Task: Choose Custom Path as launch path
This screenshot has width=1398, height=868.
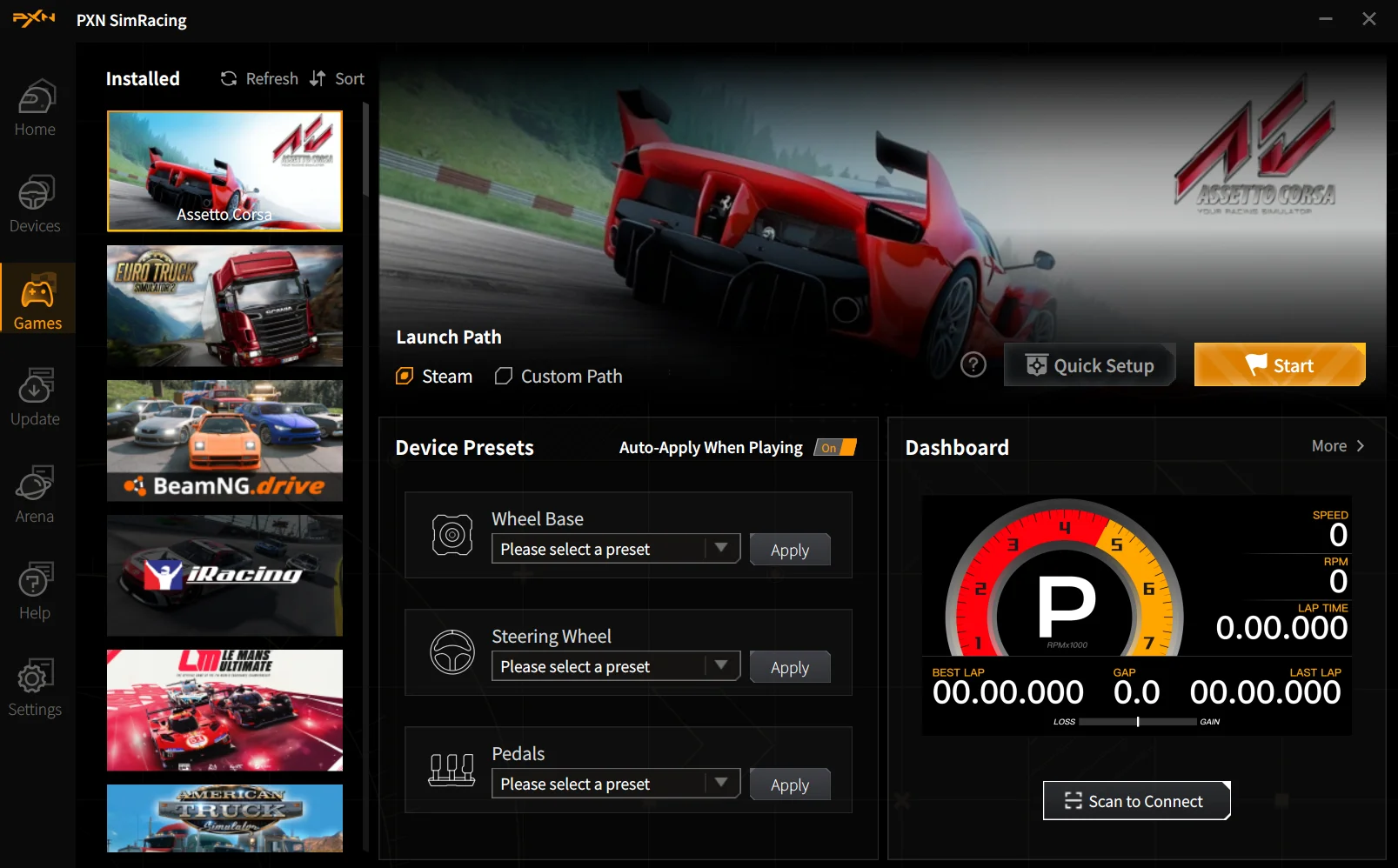Action: click(559, 377)
